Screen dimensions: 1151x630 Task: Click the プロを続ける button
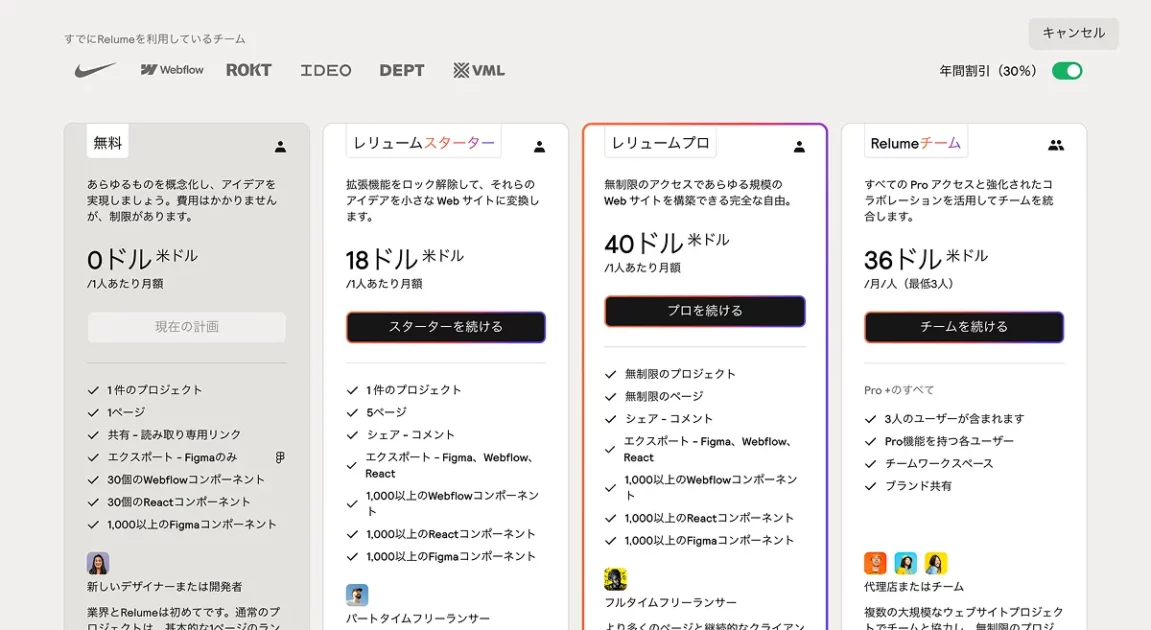click(x=705, y=311)
